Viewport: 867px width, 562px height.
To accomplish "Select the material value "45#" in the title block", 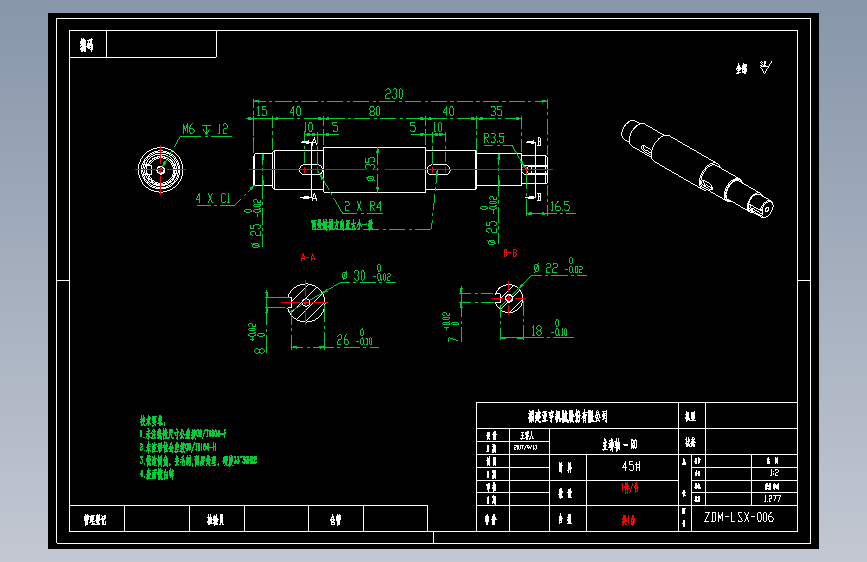I will [x=631, y=466].
